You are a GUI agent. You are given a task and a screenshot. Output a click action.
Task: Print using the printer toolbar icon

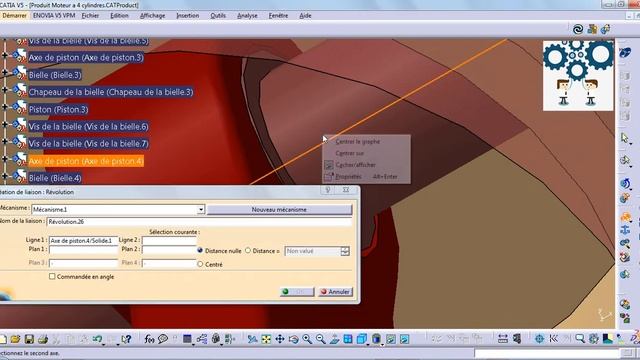pos(43,339)
